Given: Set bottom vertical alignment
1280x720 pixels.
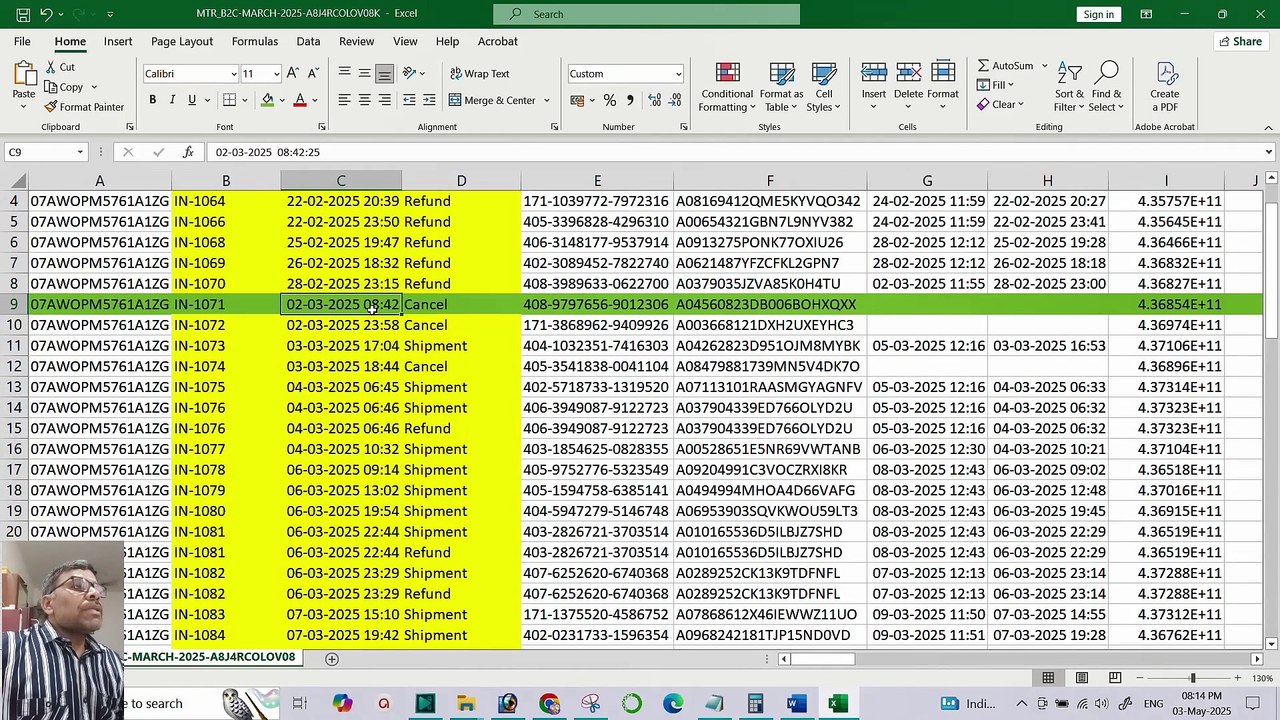Looking at the screenshot, I should tap(385, 74).
